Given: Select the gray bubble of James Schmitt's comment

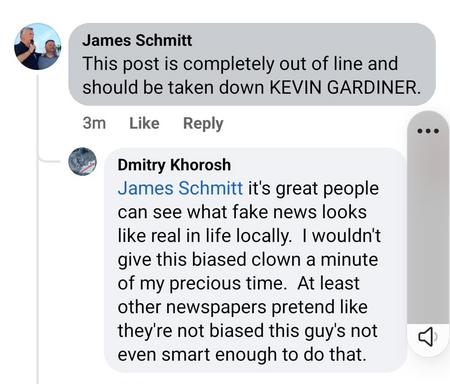Looking at the screenshot, I should [252, 64].
